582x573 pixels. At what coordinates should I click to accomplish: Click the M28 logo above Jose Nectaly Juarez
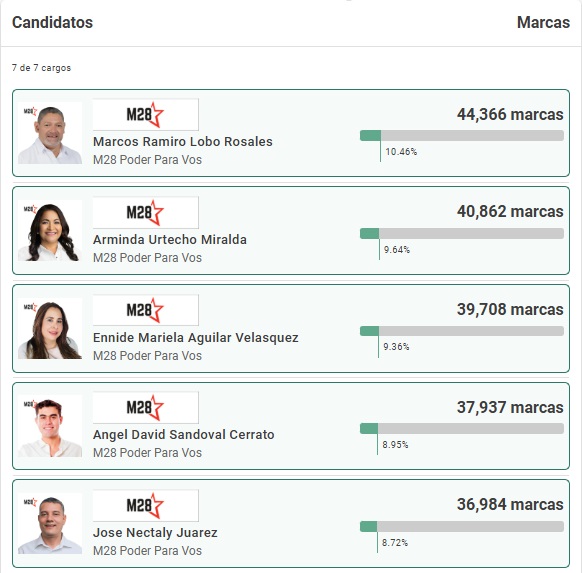(x=146, y=505)
